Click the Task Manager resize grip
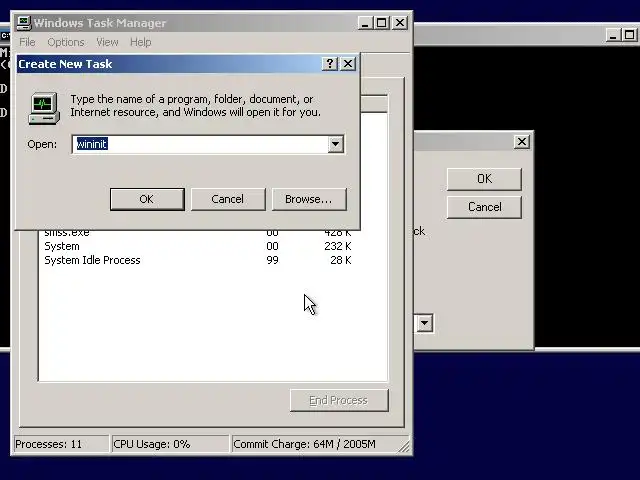Image resolution: width=640 pixels, height=480 pixels. (x=404, y=447)
